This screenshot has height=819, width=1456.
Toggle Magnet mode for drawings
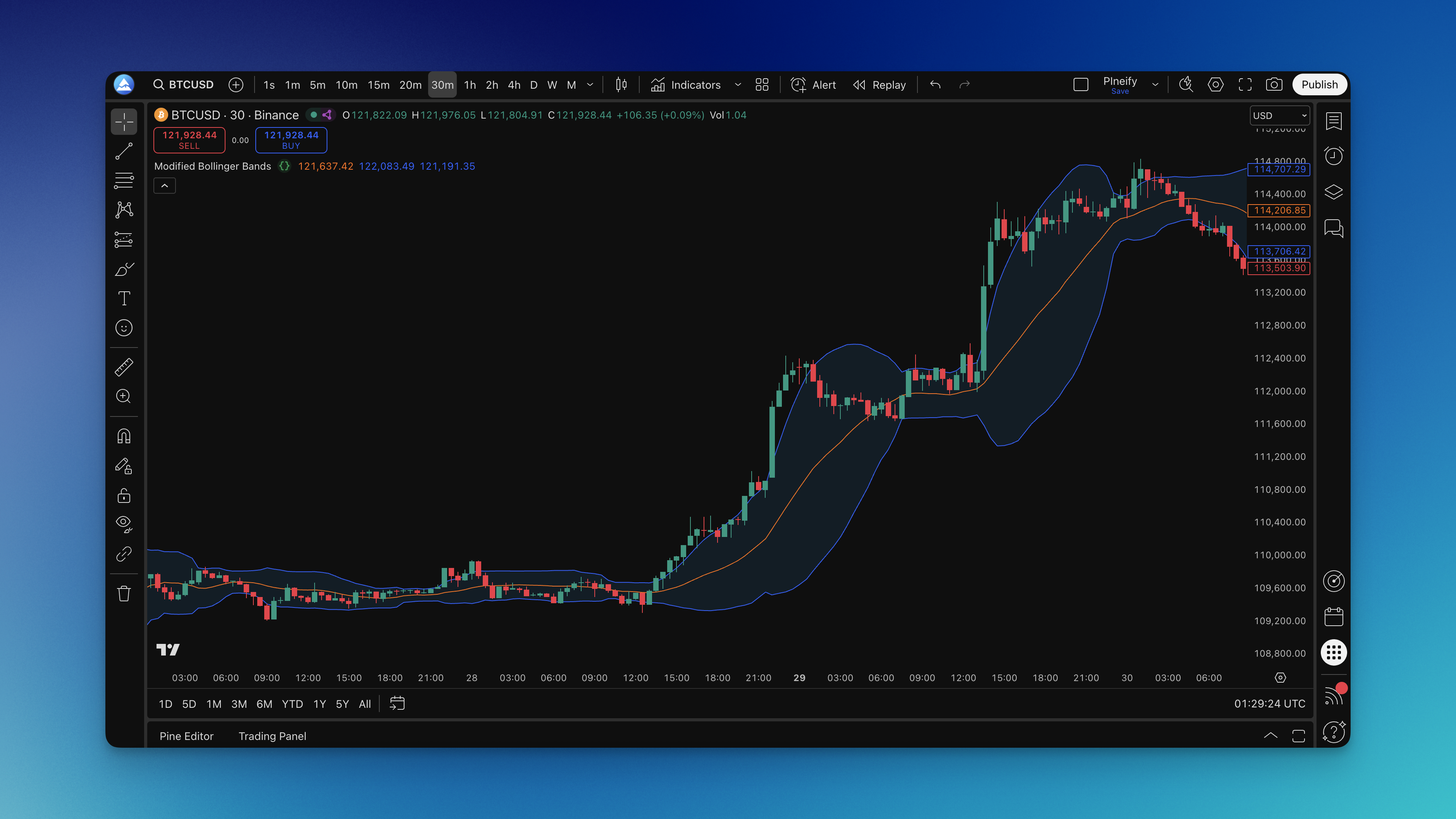point(124,436)
